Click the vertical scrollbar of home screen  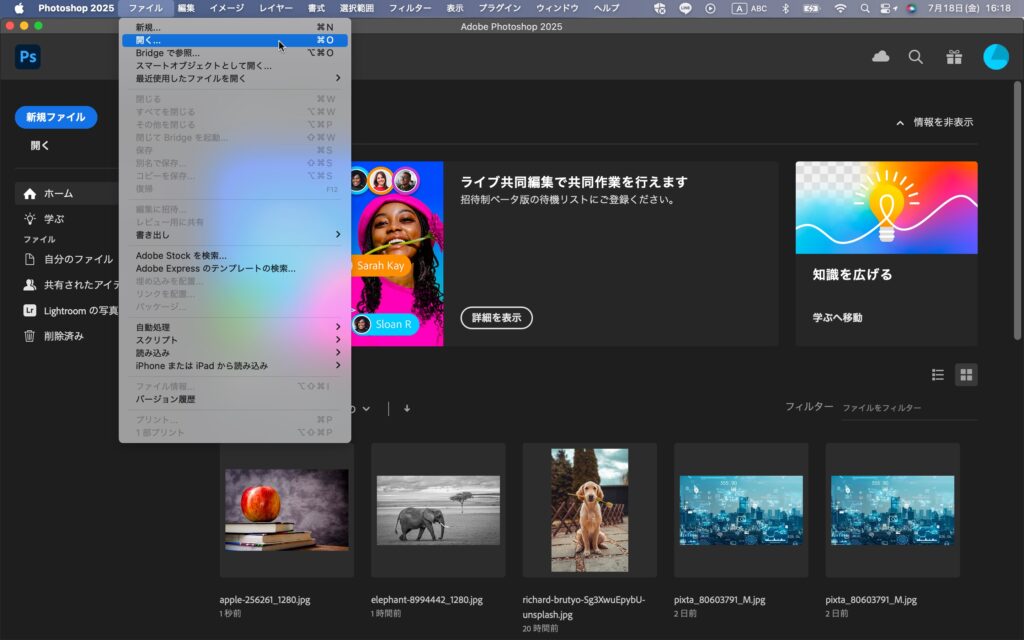pos(1017,210)
